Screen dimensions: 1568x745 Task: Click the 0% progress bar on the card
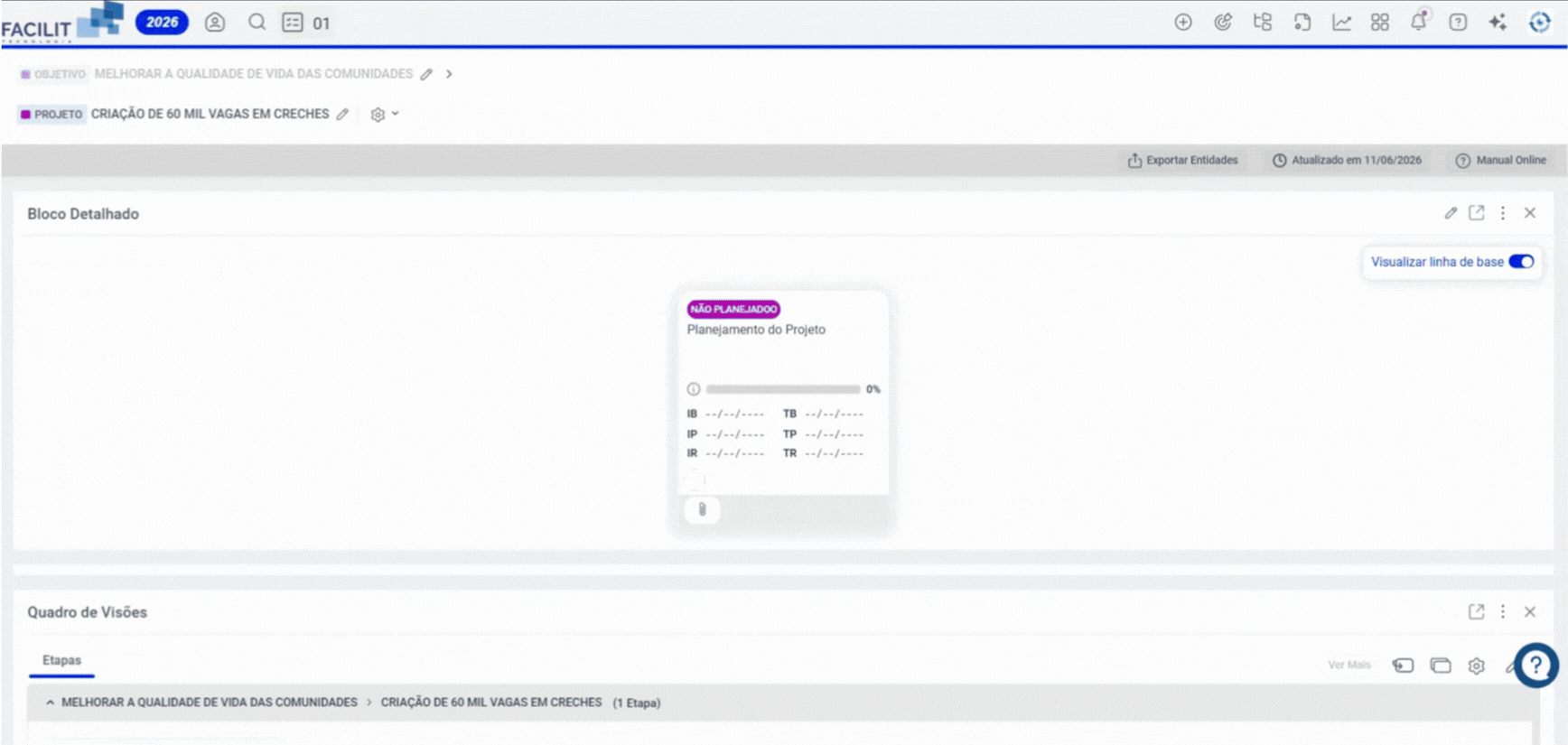(x=783, y=389)
